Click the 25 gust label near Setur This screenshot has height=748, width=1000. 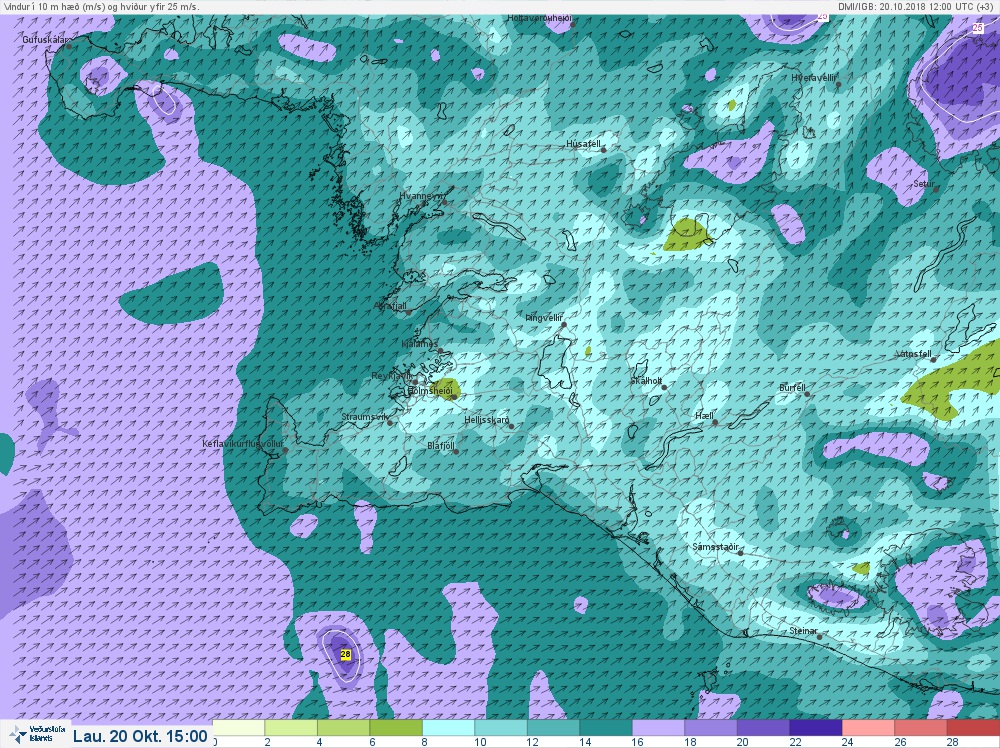pos(978,28)
